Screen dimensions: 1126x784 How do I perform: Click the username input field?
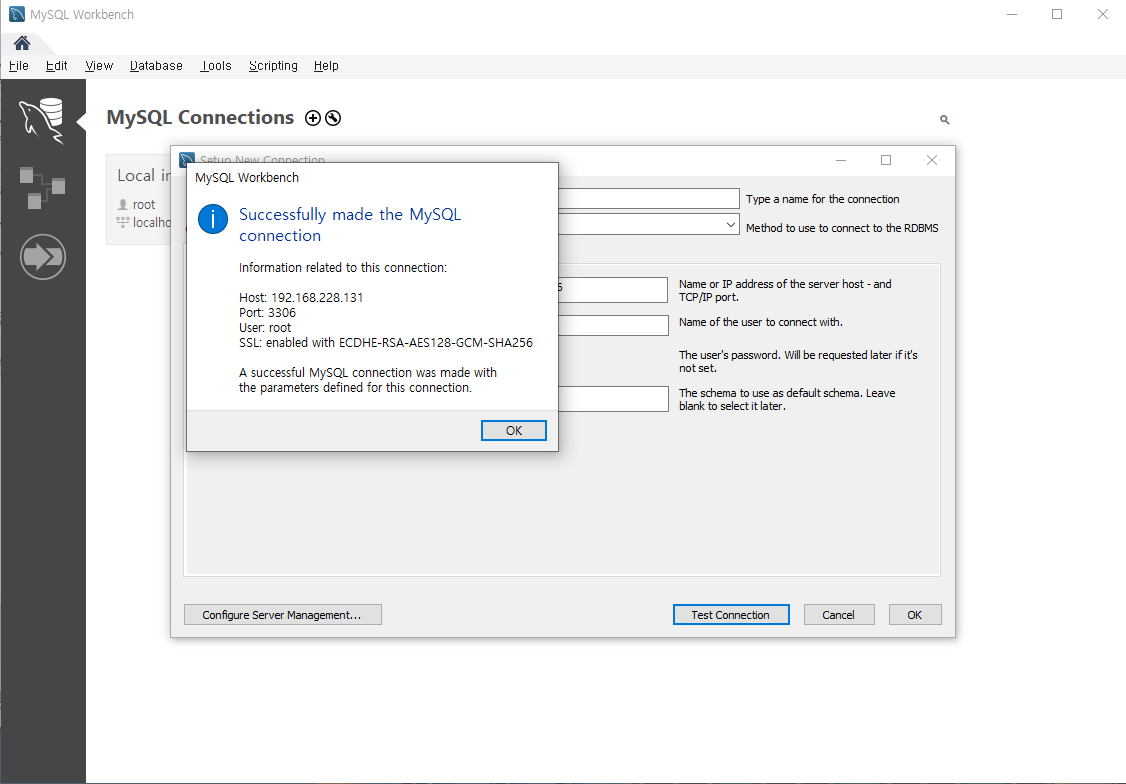click(x=613, y=325)
